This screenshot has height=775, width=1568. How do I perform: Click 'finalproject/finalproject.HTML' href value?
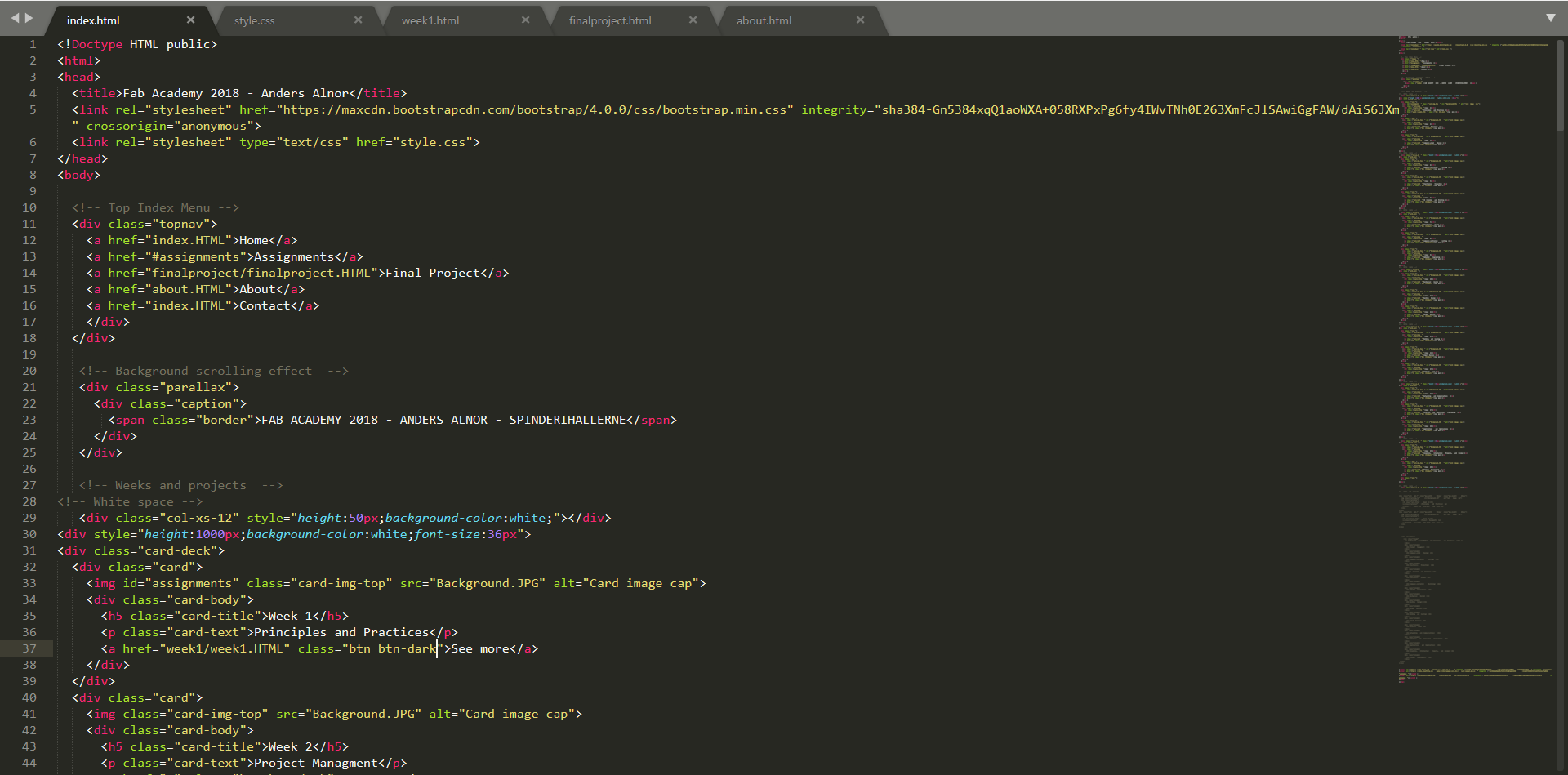(x=261, y=273)
